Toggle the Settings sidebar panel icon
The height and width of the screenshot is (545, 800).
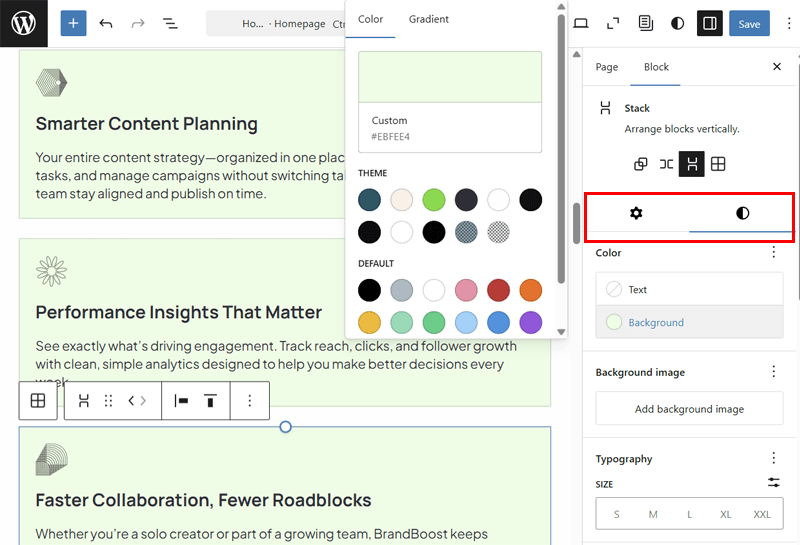pos(709,24)
